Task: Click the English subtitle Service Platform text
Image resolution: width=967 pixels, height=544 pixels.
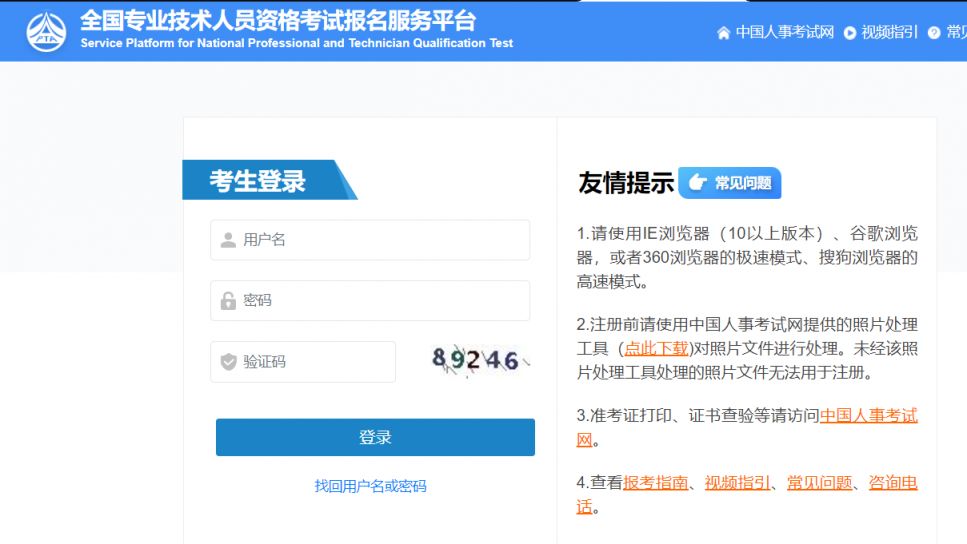Action: pos(297,43)
